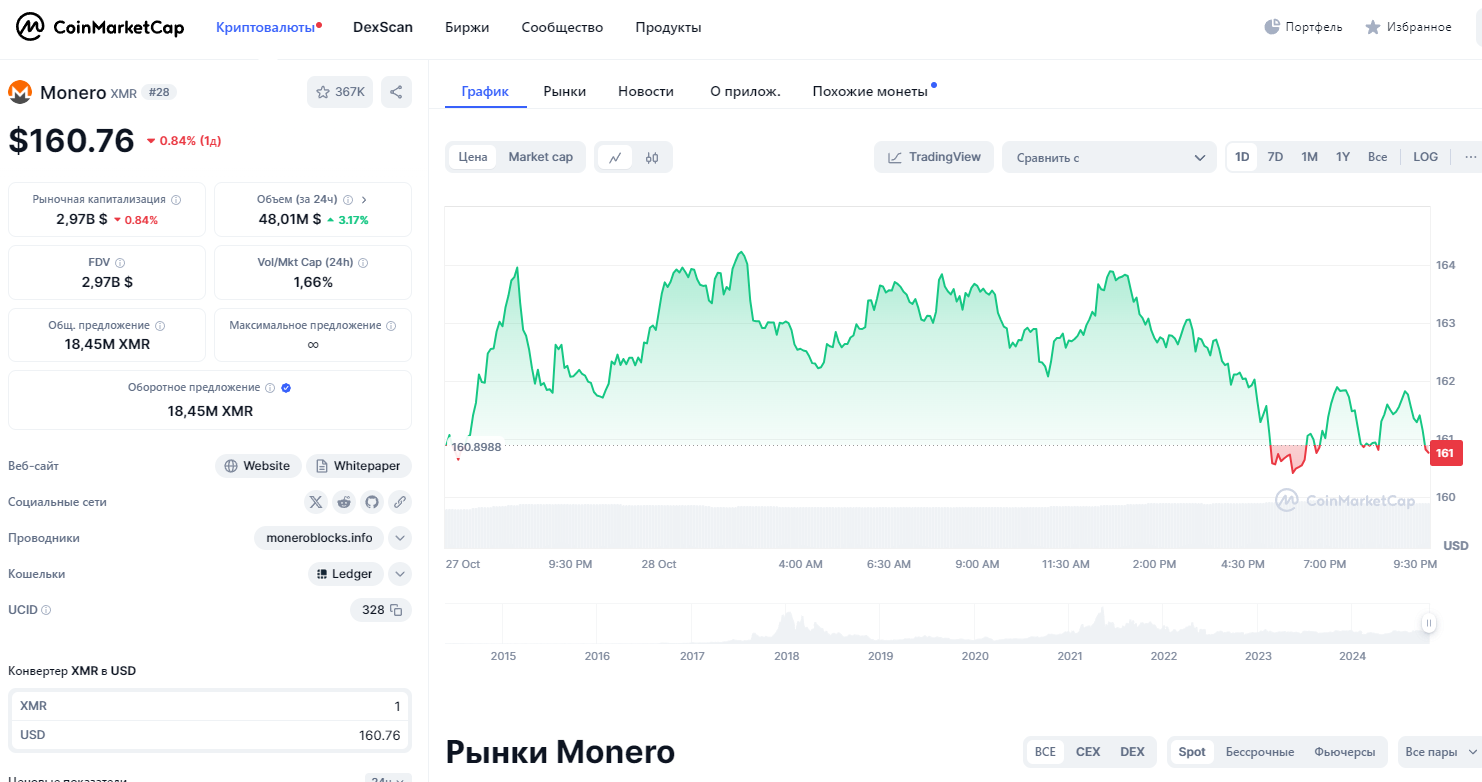Image resolution: width=1482 pixels, height=782 pixels.
Task: Select the Spot market type
Action: click(x=1192, y=752)
